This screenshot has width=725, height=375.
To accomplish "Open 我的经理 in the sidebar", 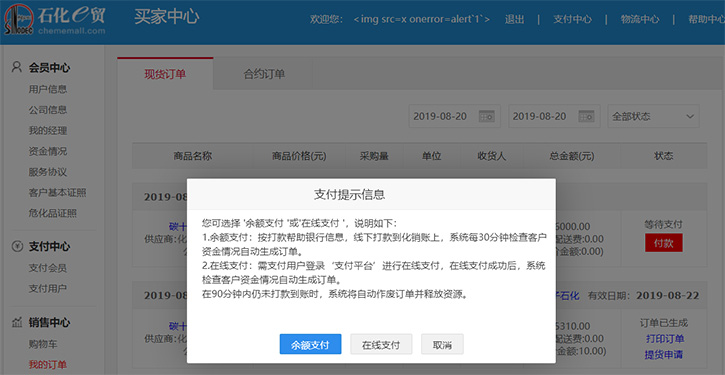I will click(48, 131).
